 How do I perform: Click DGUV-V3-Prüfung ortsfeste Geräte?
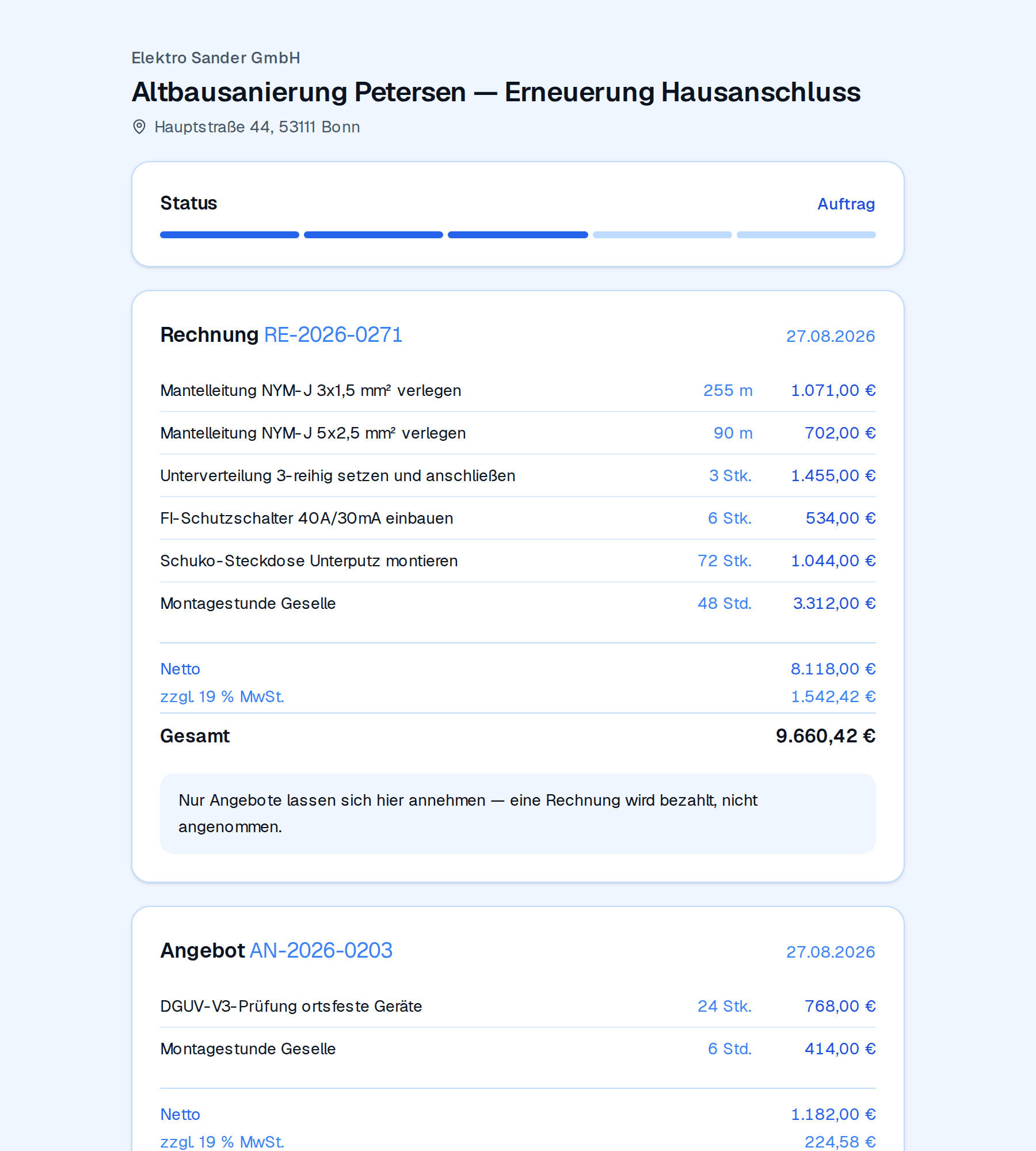pos(291,1006)
